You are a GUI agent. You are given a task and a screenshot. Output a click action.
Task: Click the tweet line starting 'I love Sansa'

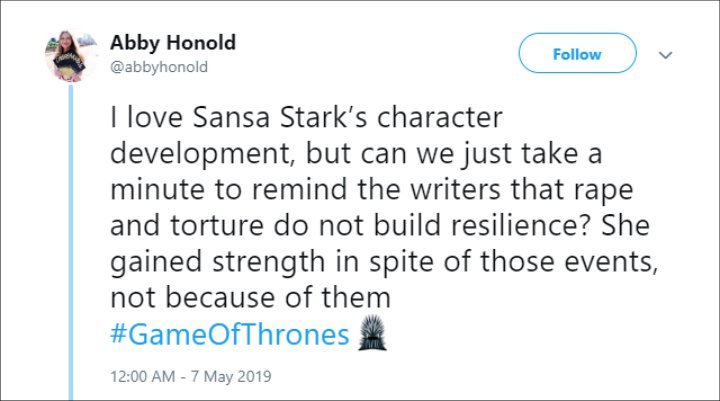pos(306,118)
